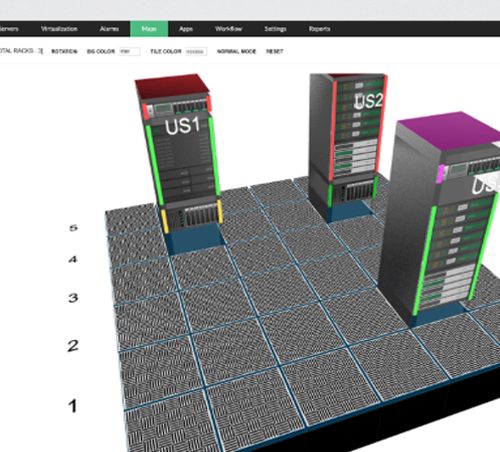Click the Tile Color value field
The width and height of the screenshot is (500, 452).
(196, 52)
